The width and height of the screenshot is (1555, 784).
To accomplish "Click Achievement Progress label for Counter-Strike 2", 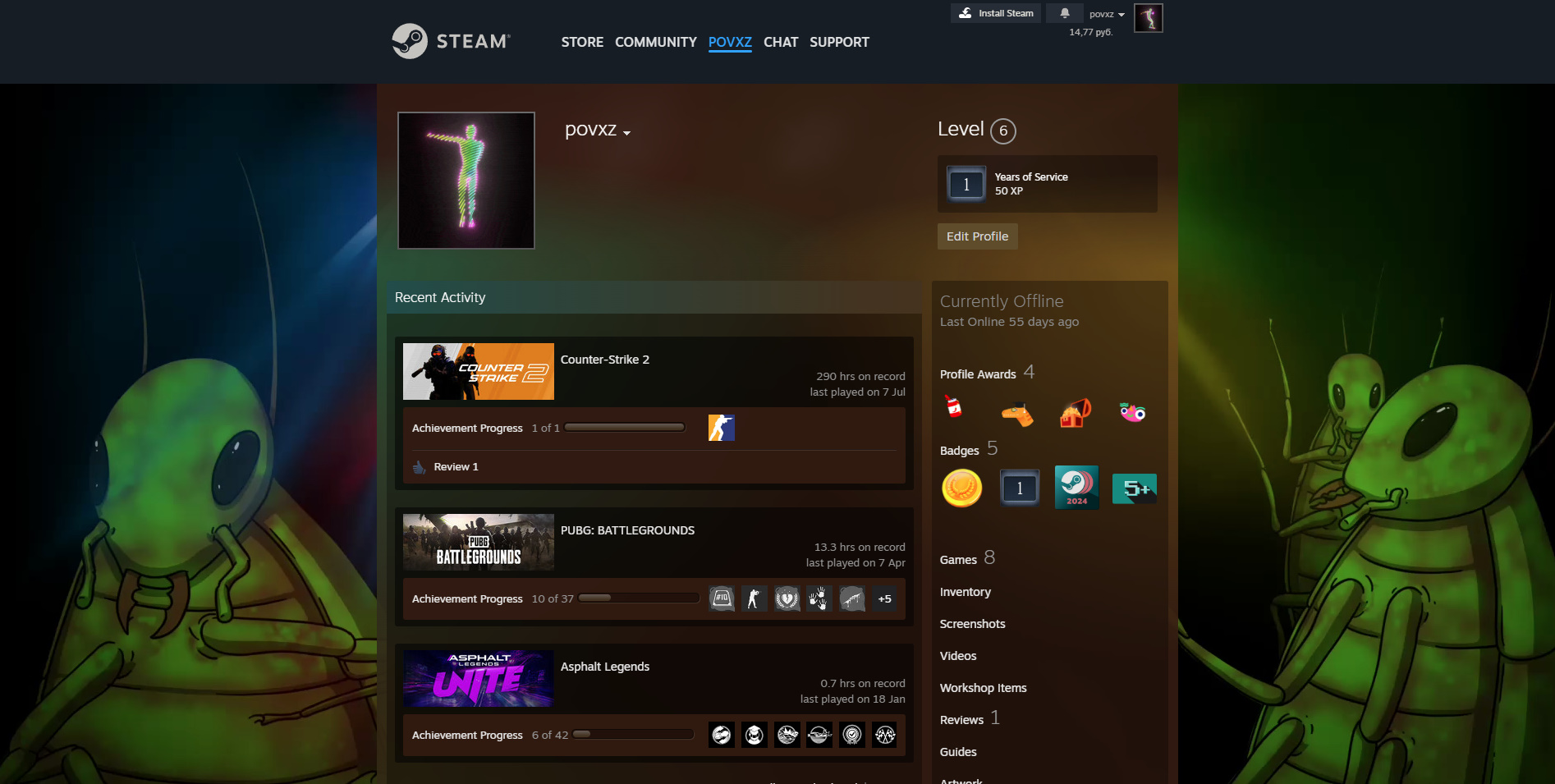I will click(x=467, y=428).
